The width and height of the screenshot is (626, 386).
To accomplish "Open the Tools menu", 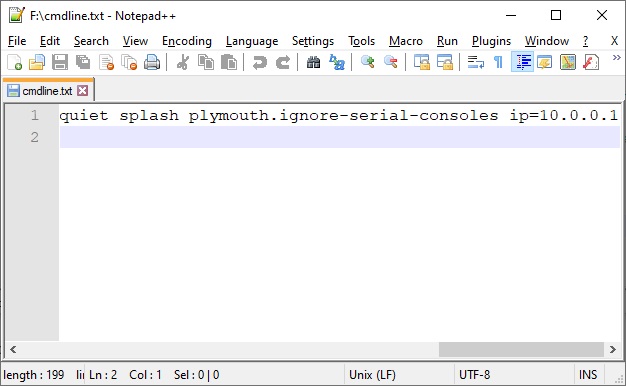I will (x=361, y=41).
